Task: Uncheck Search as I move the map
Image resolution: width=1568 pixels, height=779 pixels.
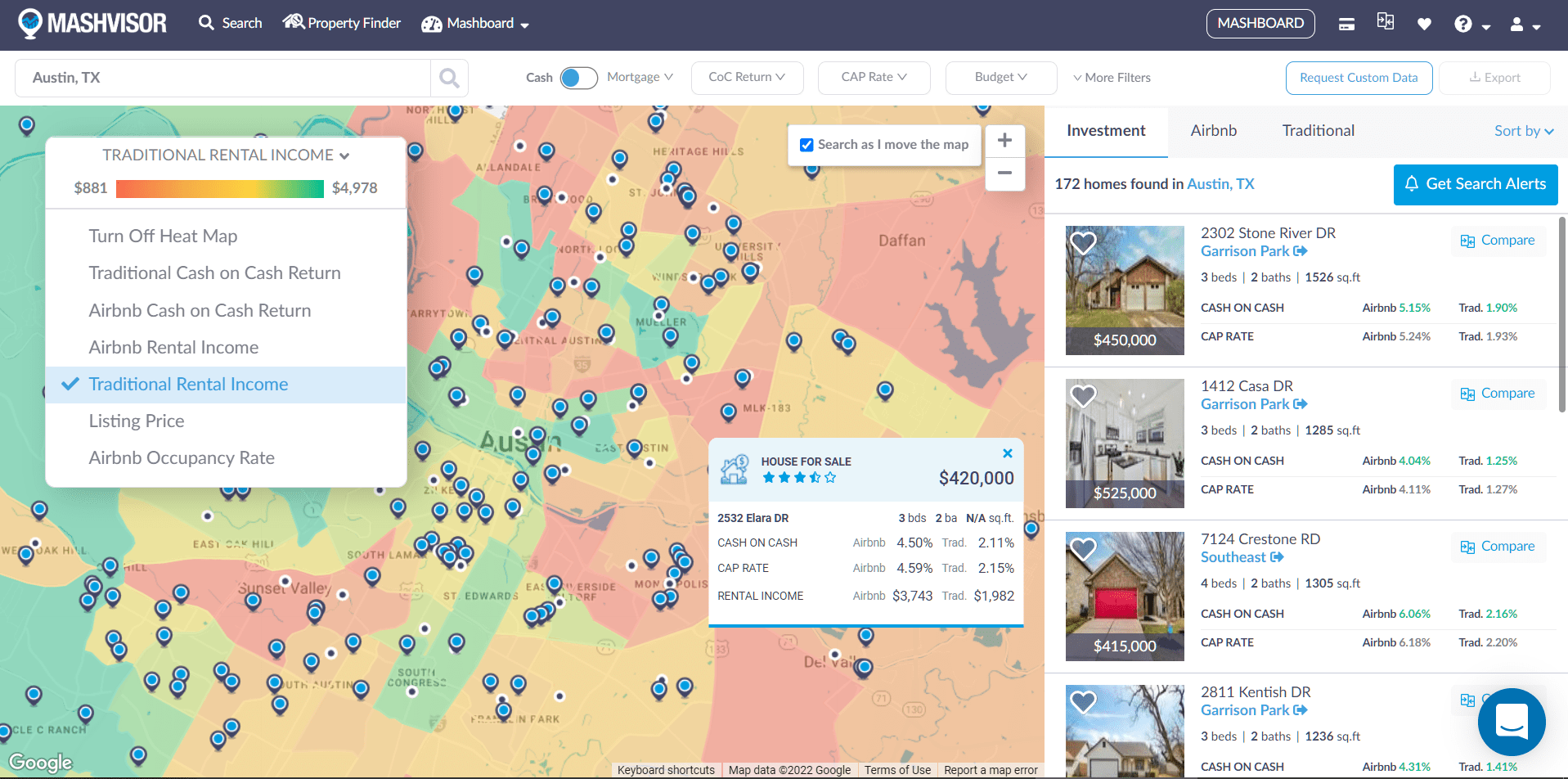Action: (x=806, y=144)
